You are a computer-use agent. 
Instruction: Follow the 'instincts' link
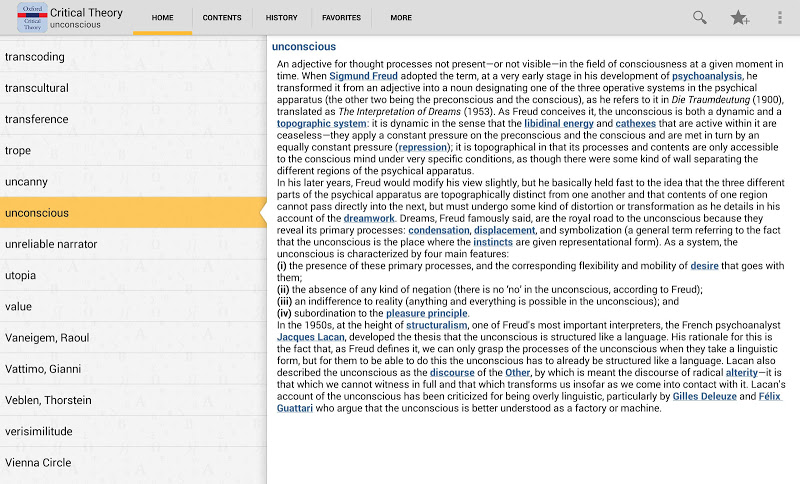click(x=493, y=242)
